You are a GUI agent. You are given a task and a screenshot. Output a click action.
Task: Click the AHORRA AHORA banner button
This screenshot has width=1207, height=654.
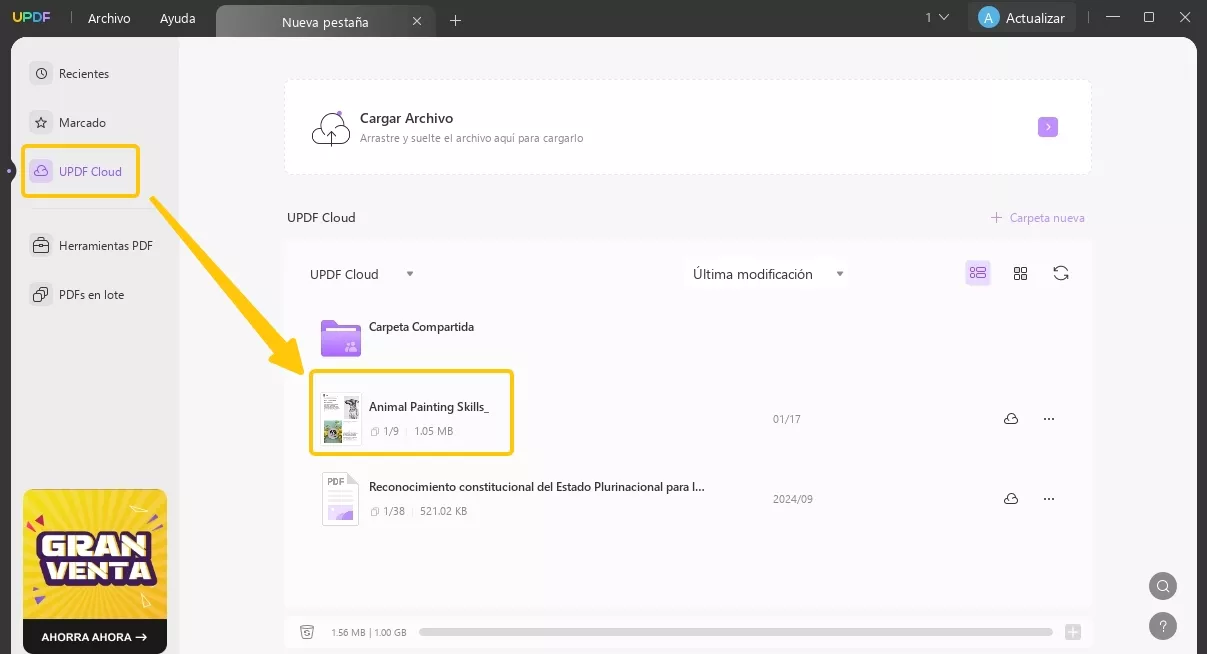94,637
